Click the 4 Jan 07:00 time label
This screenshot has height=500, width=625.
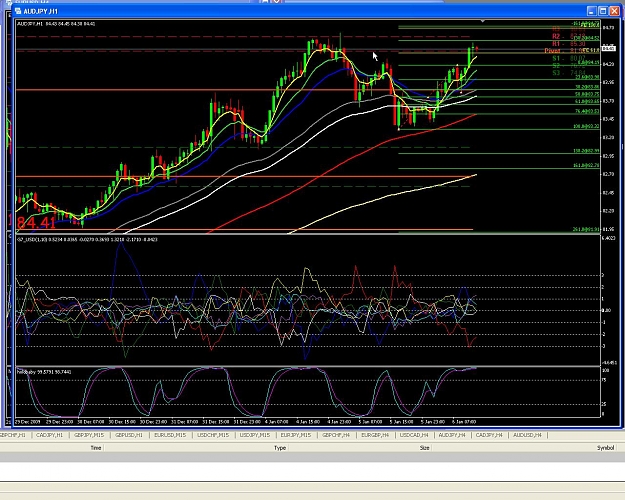point(277,421)
